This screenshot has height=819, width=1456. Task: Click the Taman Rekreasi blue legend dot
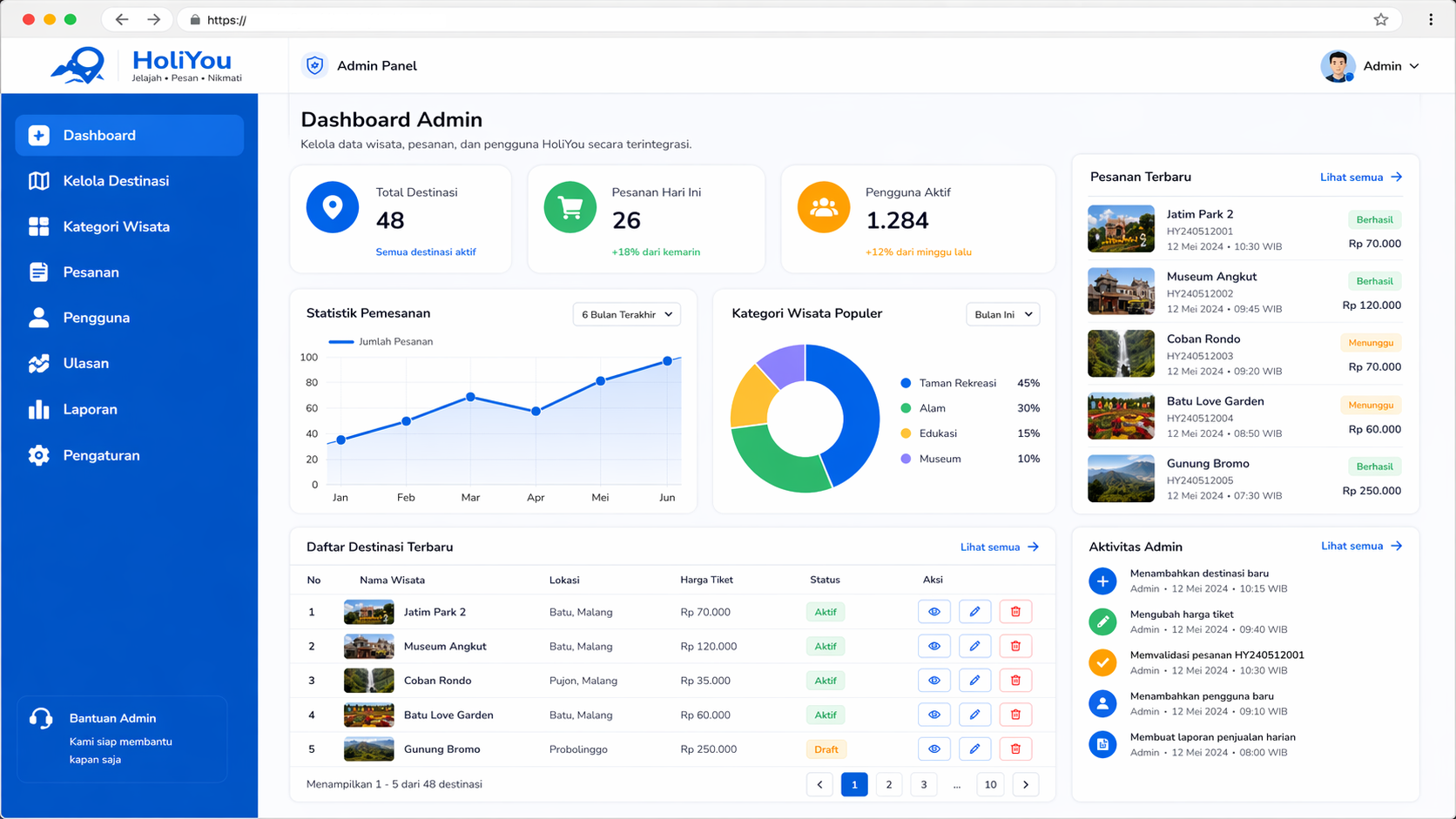coord(906,383)
